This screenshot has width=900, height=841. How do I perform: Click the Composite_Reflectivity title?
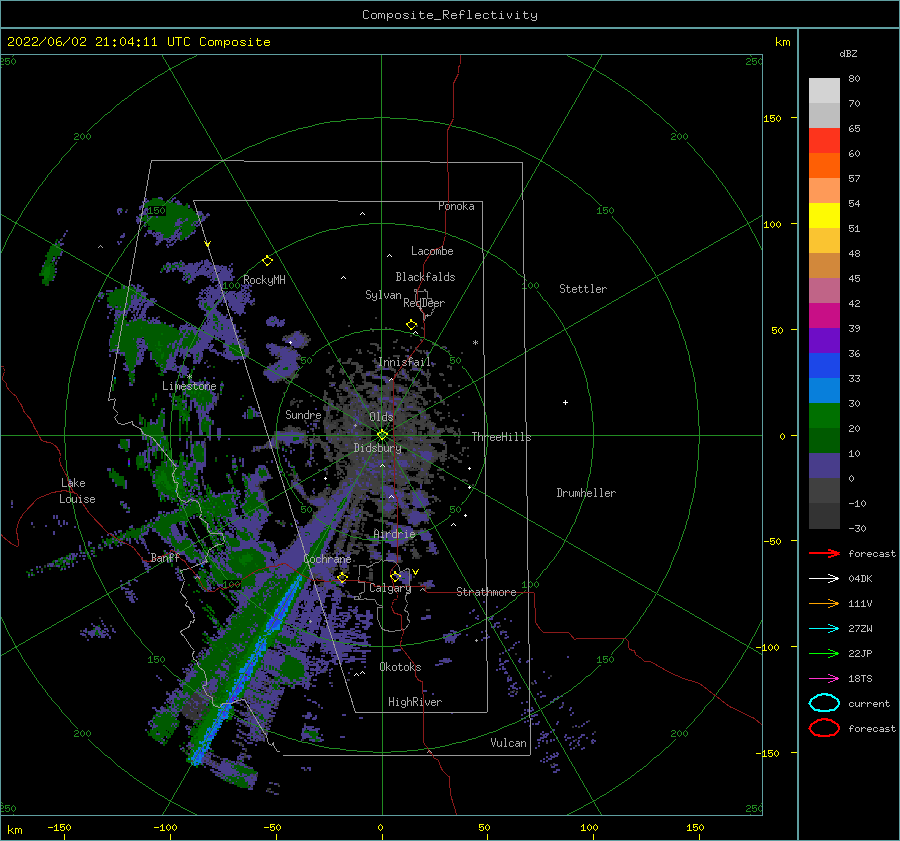point(450,15)
